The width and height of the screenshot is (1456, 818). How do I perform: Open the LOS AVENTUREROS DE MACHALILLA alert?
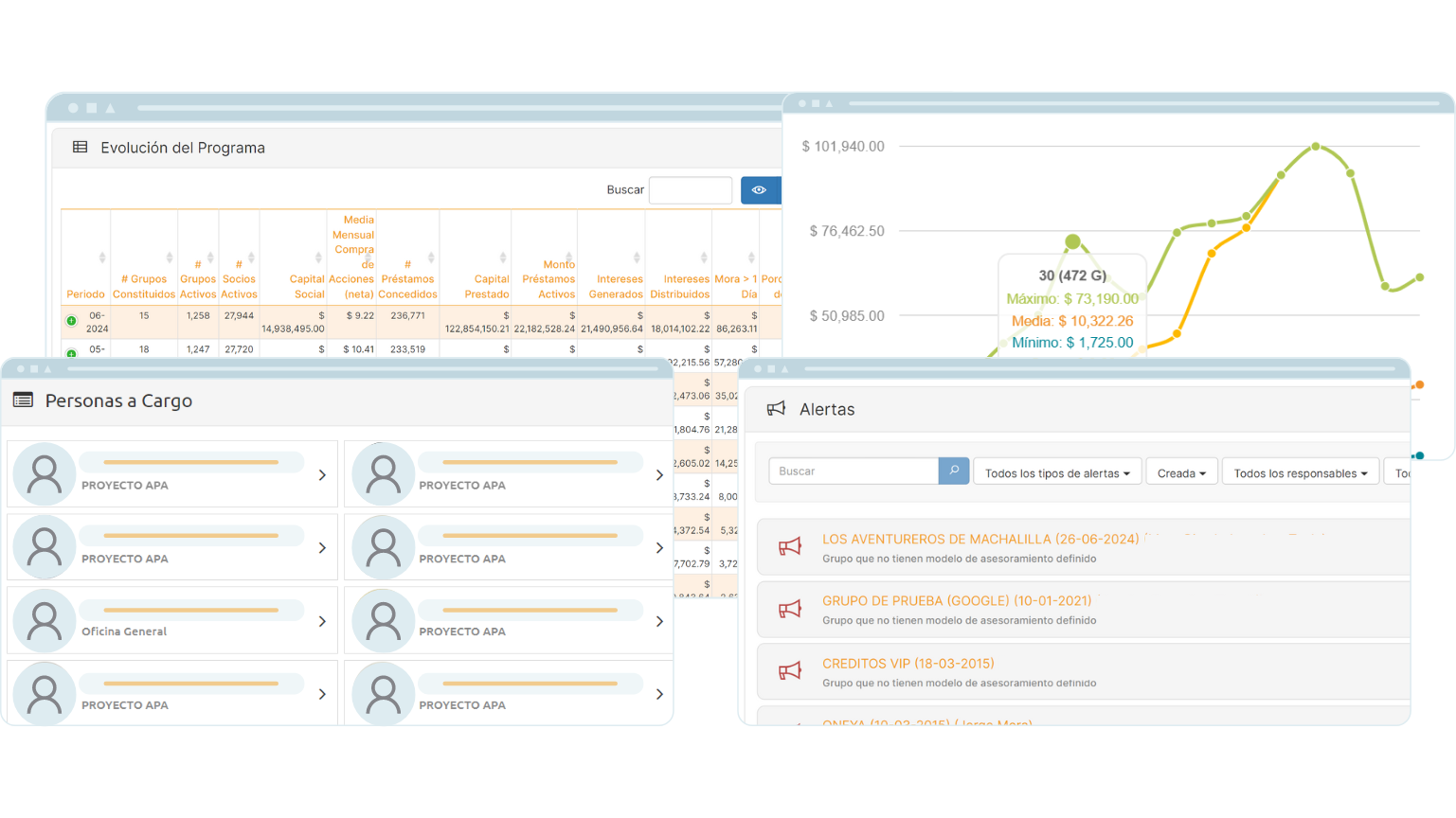pyautogui.click(x=981, y=538)
